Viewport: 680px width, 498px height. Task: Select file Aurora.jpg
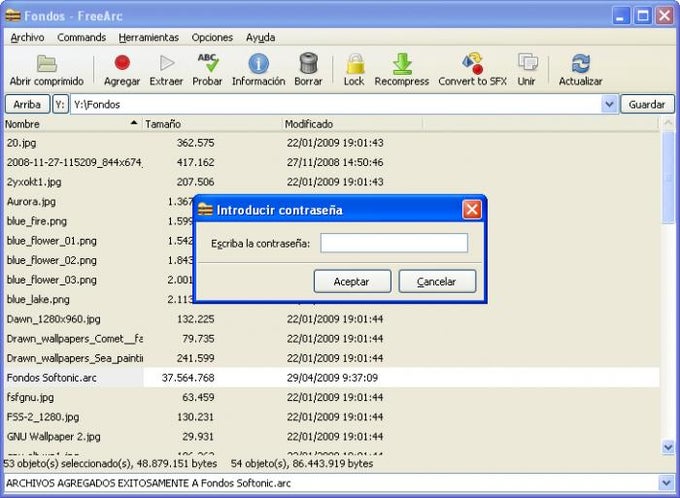[x=31, y=202]
